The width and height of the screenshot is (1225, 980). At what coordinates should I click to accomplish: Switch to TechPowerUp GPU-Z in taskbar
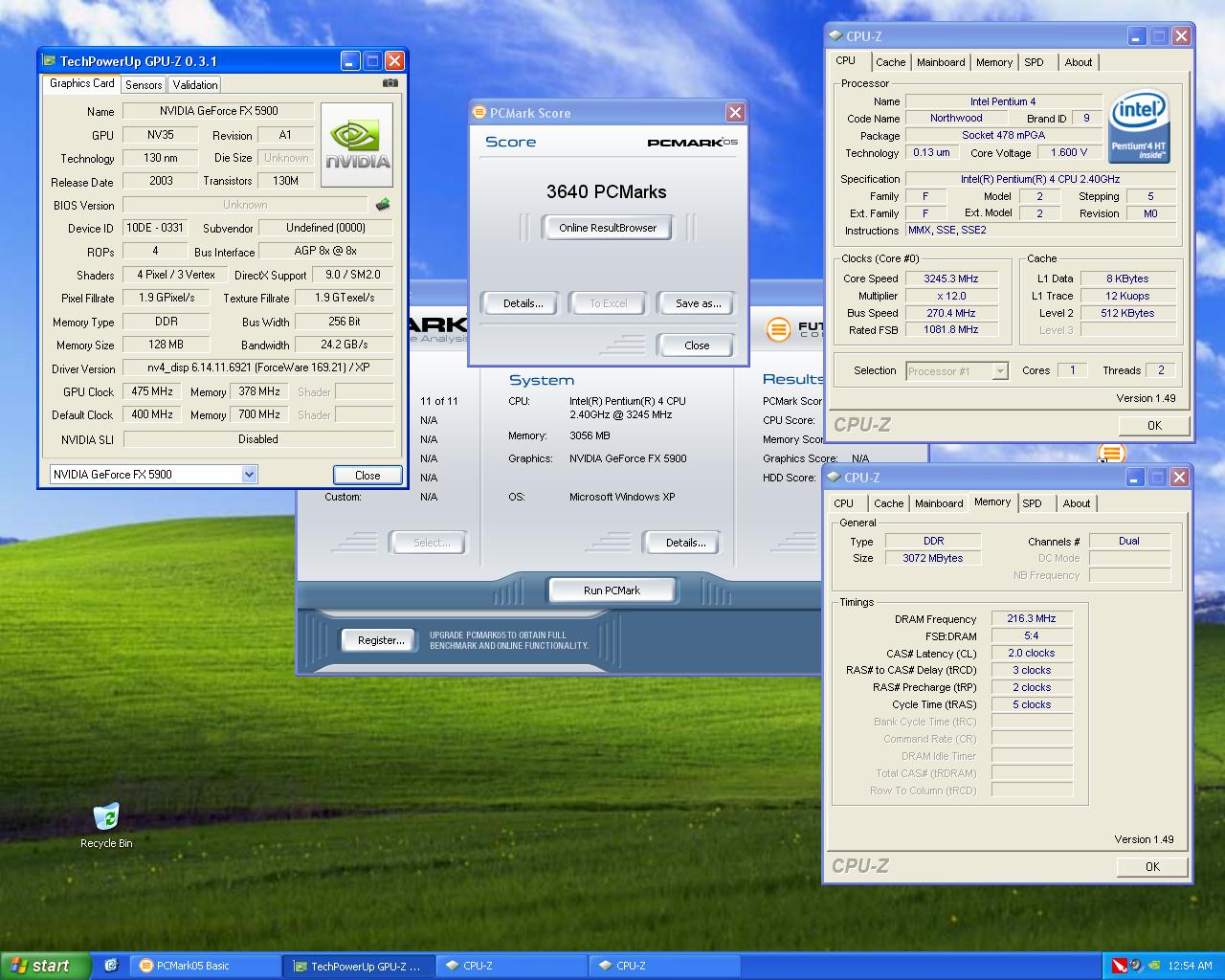coord(360,966)
